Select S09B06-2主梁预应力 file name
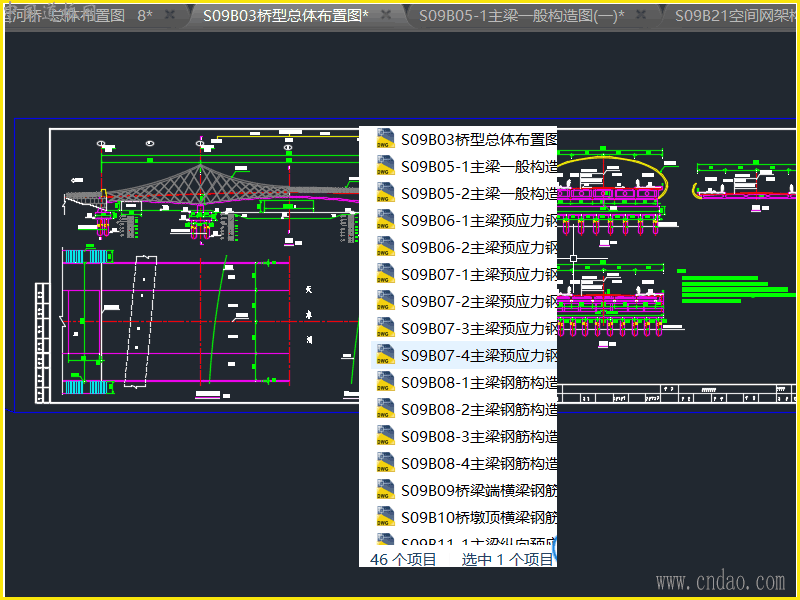The image size is (800, 600). 478,247
